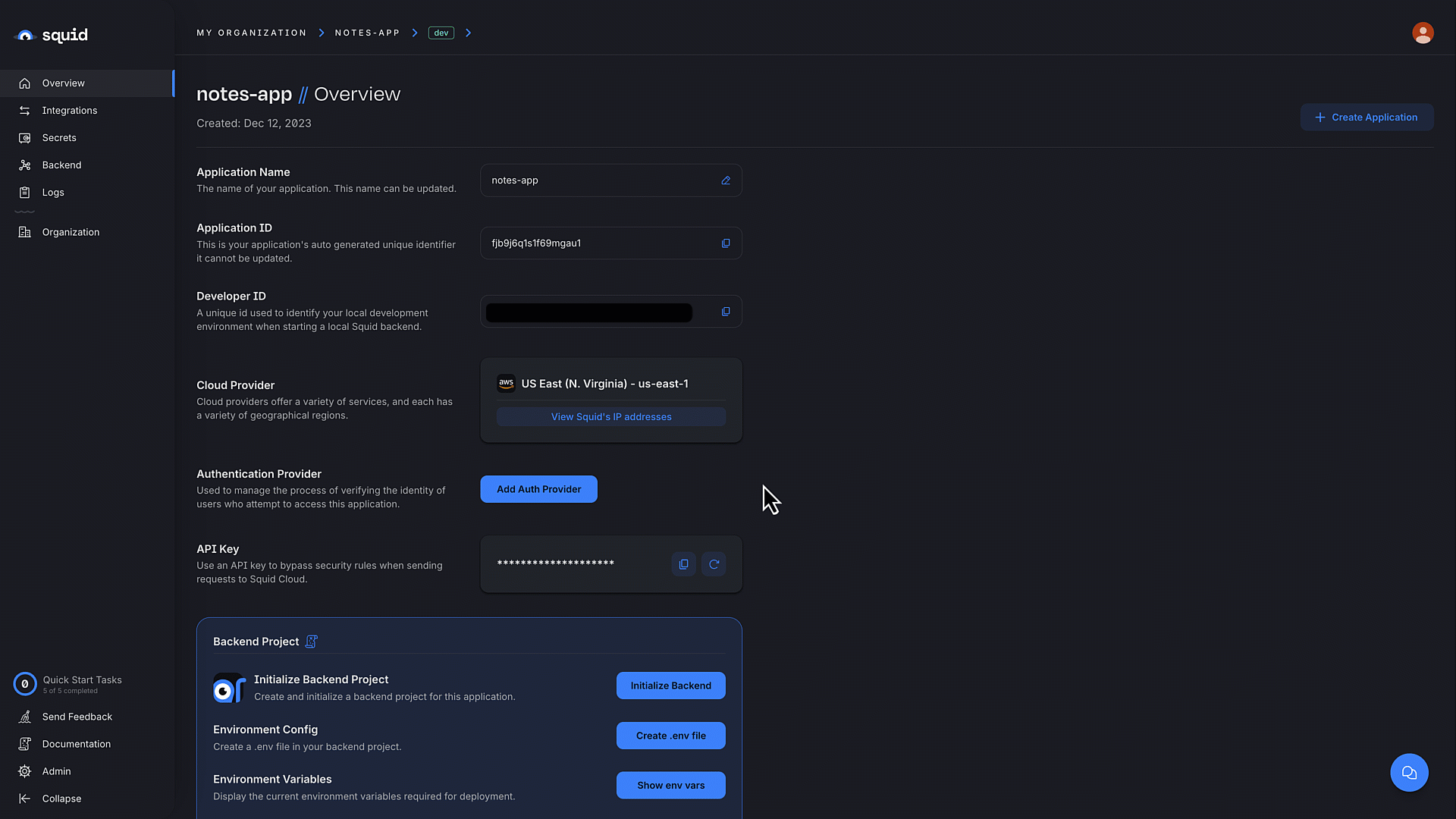Navigate to Secrets panel
This screenshot has width=1456, height=819.
(58, 137)
